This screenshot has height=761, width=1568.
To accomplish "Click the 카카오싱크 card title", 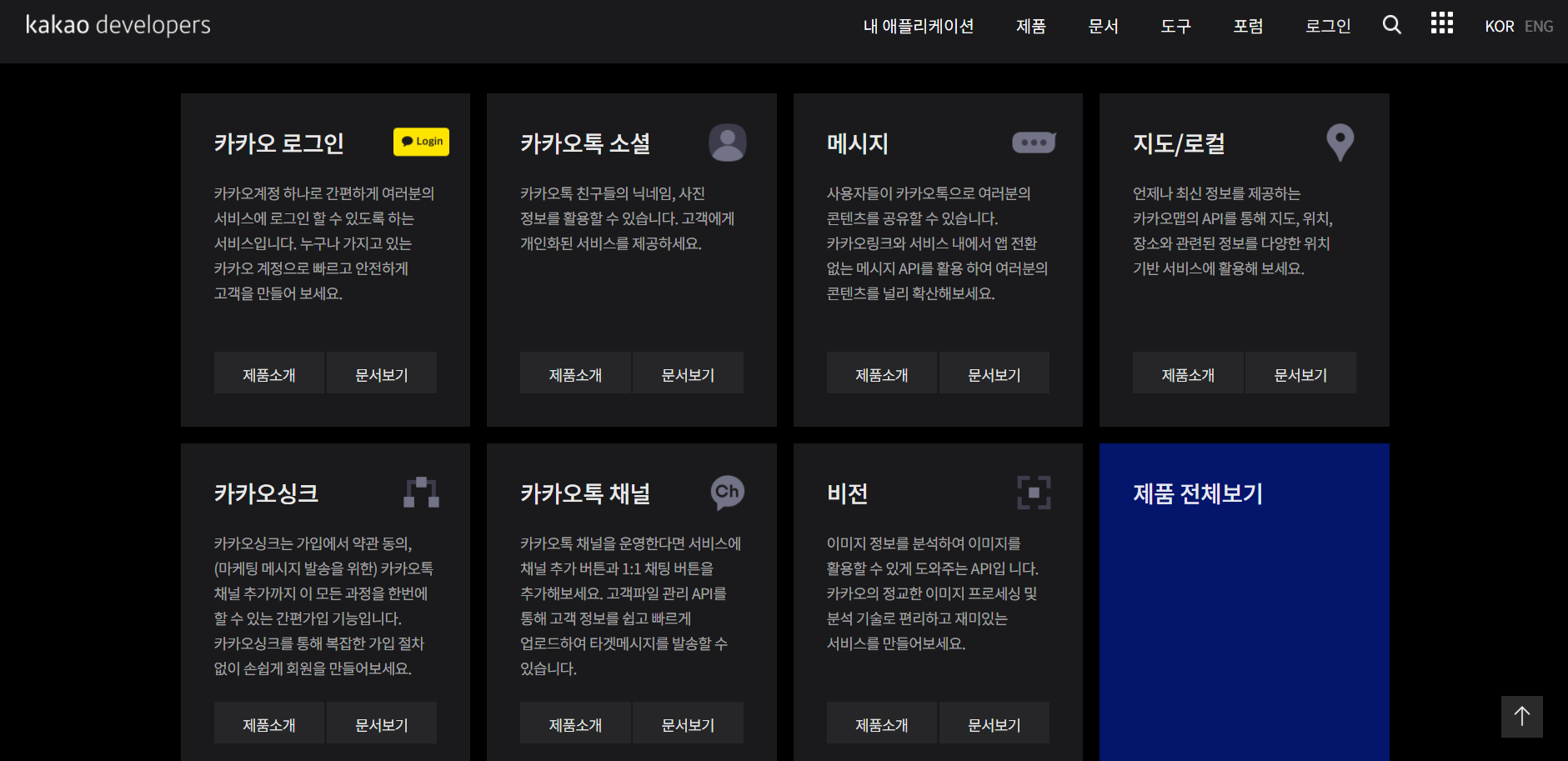I will (267, 493).
